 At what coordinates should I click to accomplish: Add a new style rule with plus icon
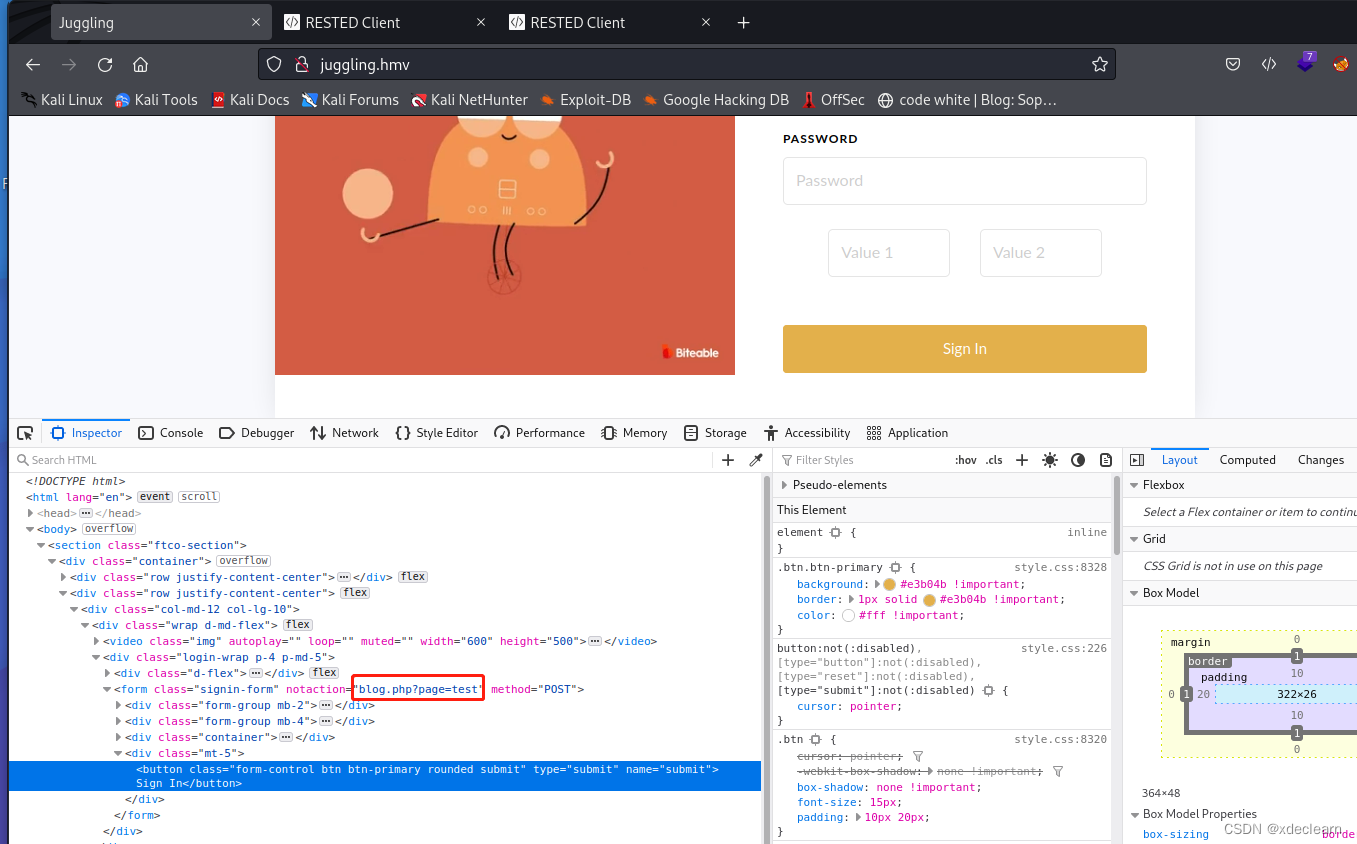pyautogui.click(x=1022, y=460)
